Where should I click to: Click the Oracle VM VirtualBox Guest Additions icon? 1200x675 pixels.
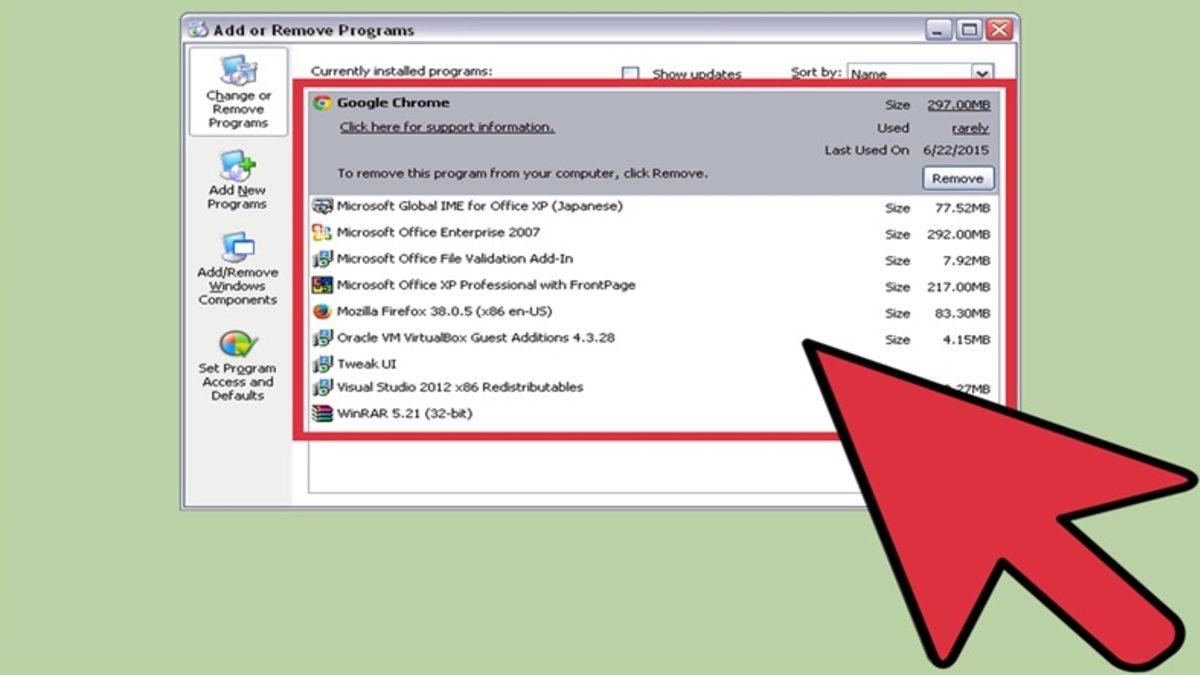pos(323,338)
